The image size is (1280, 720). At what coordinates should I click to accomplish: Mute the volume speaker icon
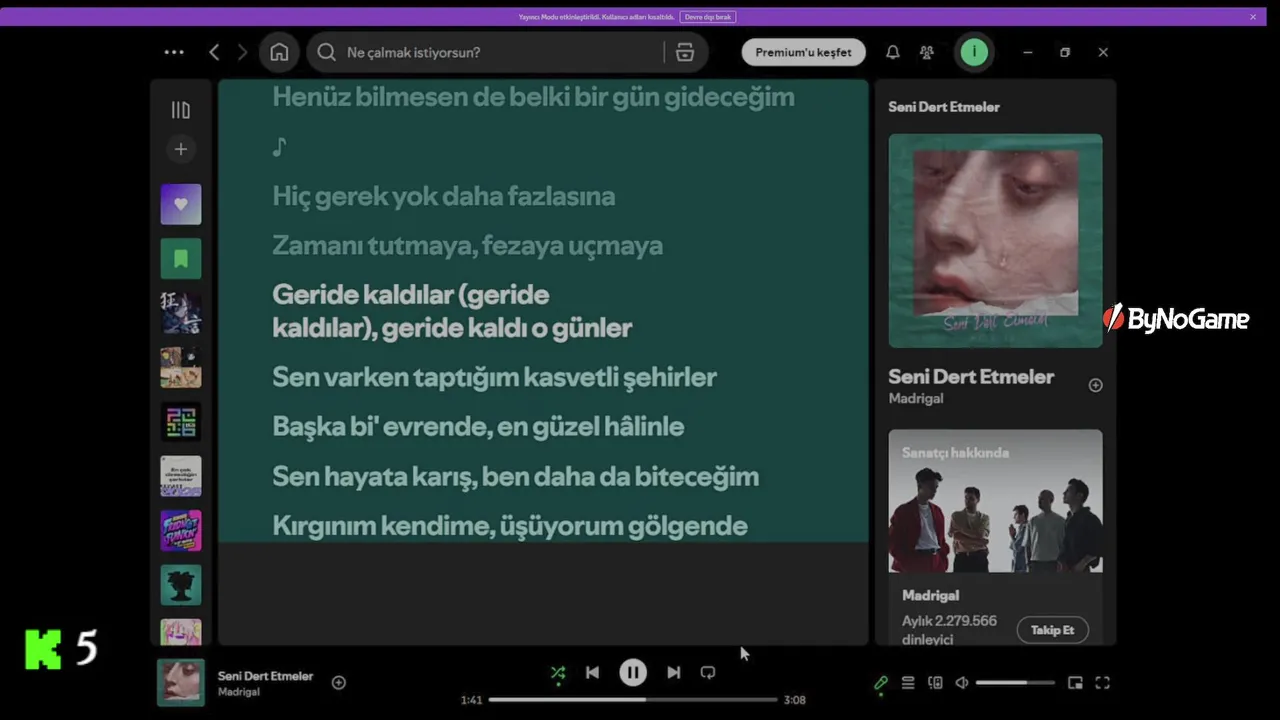[x=962, y=683]
